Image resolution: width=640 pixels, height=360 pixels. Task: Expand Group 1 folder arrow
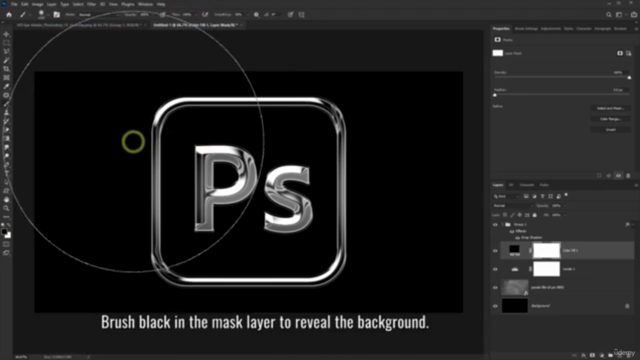tap(502, 224)
